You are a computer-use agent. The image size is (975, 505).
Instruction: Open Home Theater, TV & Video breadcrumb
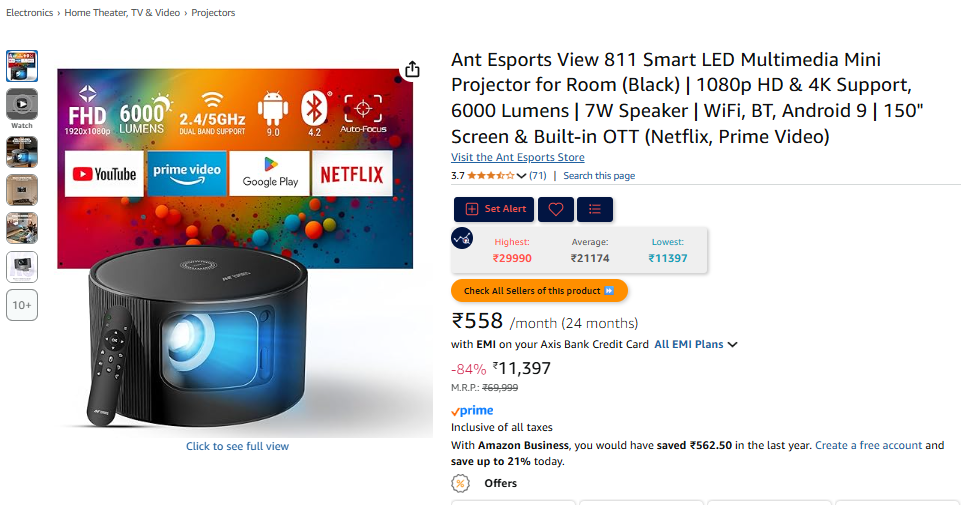pos(123,13)
